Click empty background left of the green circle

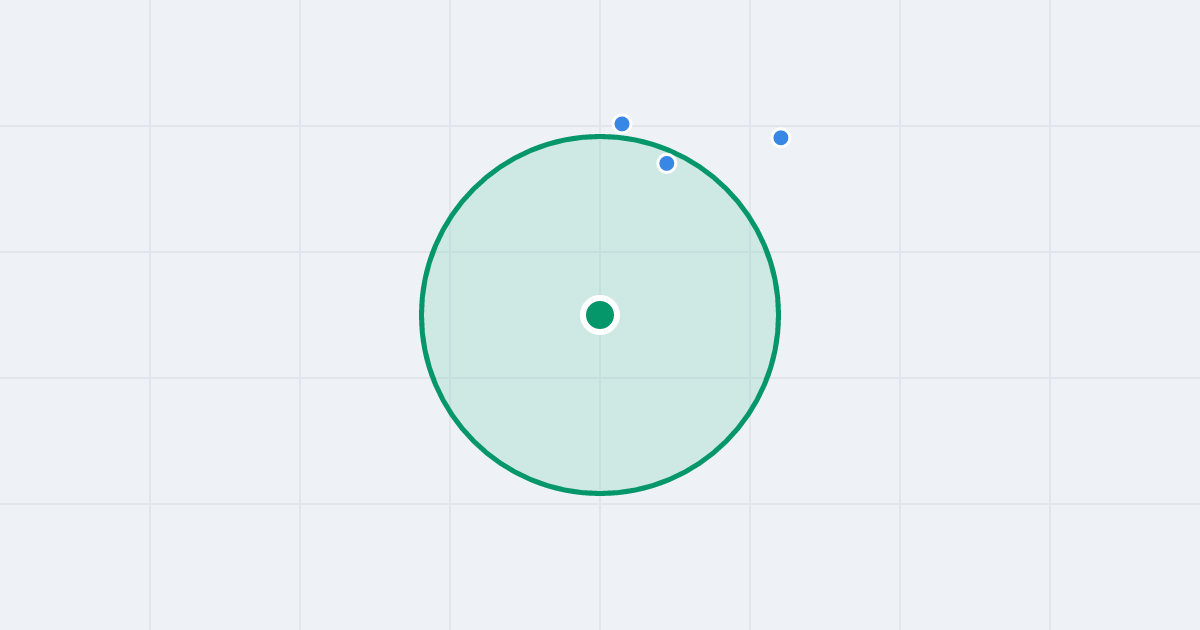click(x=250, y=315)
